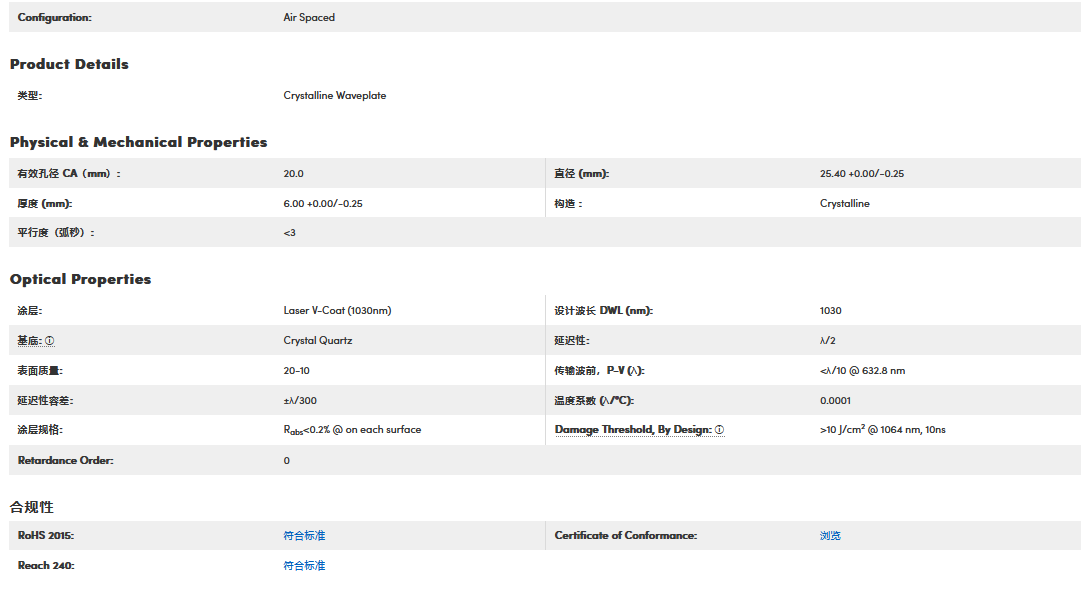Open the Reach 240 符合标准 link
This screenshot has width=1088, height=596.
point(304,566)
